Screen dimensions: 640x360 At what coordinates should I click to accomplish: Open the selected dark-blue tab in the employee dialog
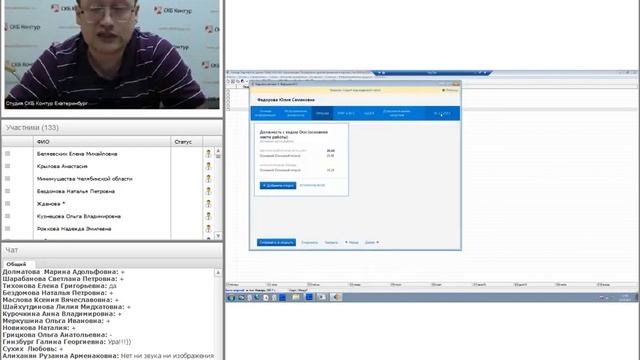pyautogui.click(x=322, y=113)
